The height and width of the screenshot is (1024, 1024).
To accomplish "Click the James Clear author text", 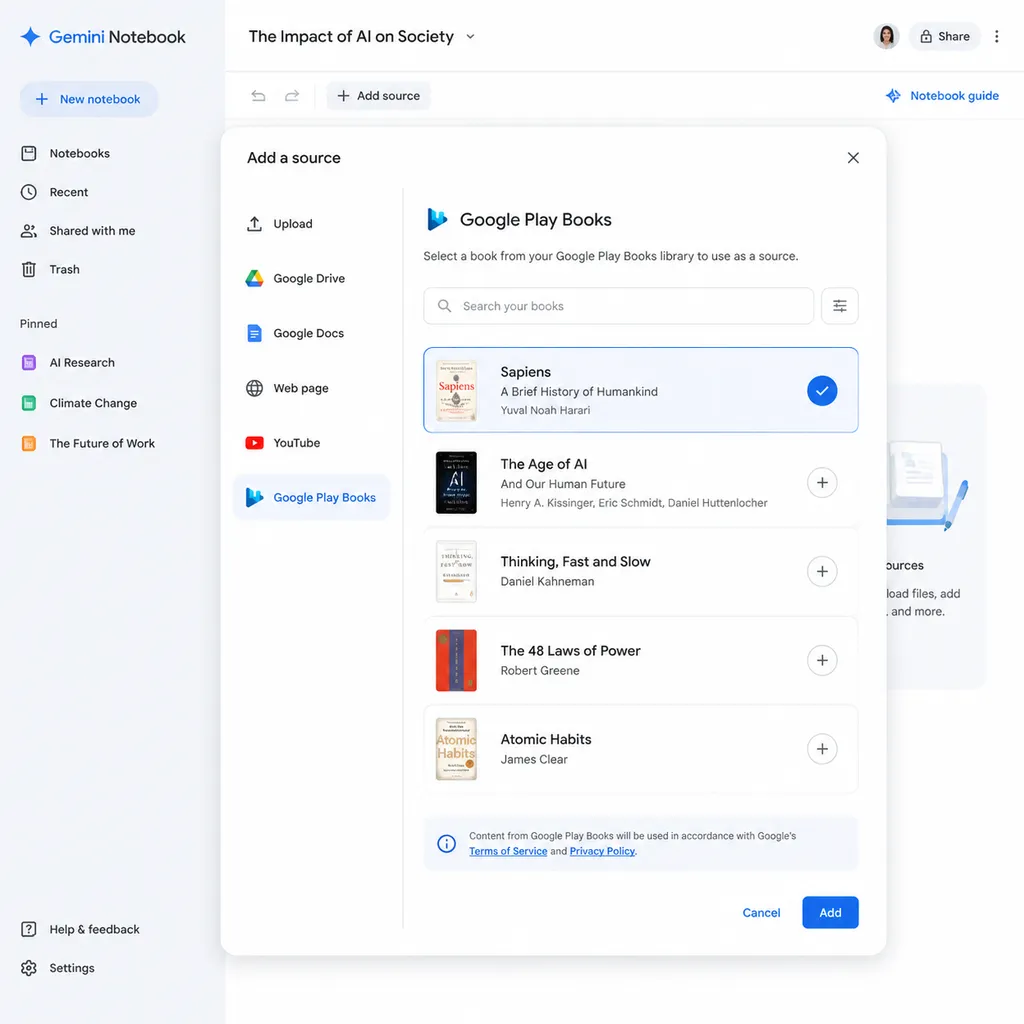I will click(534, 760).
